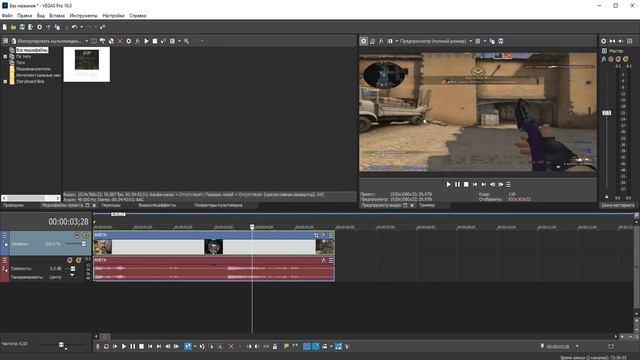Open preview transport hamburger menu
This screenshot has height=360, width=640.
click(x=509, y=184)
